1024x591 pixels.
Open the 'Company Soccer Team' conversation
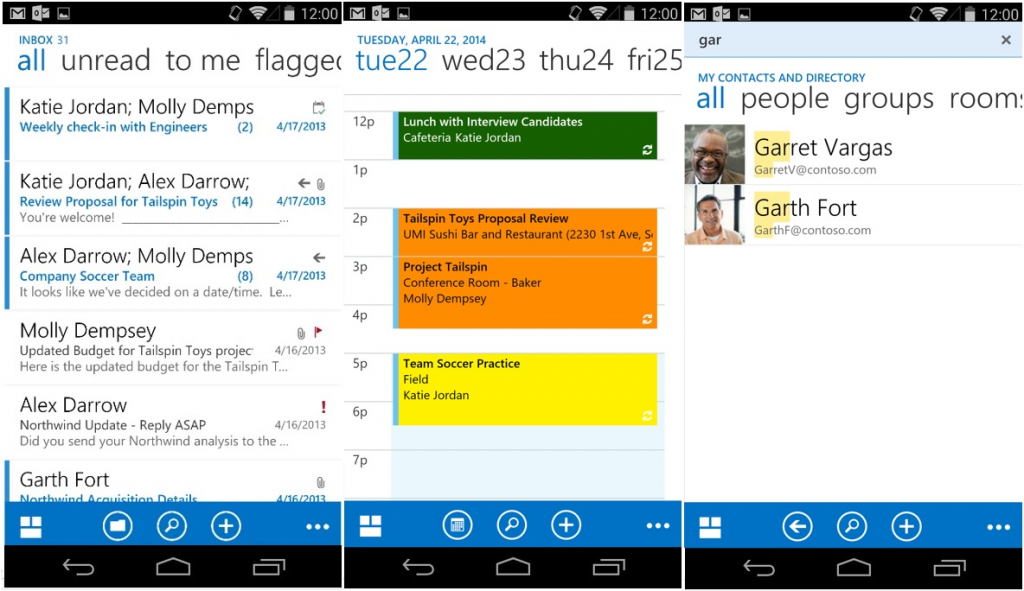(x=173, y=273)
